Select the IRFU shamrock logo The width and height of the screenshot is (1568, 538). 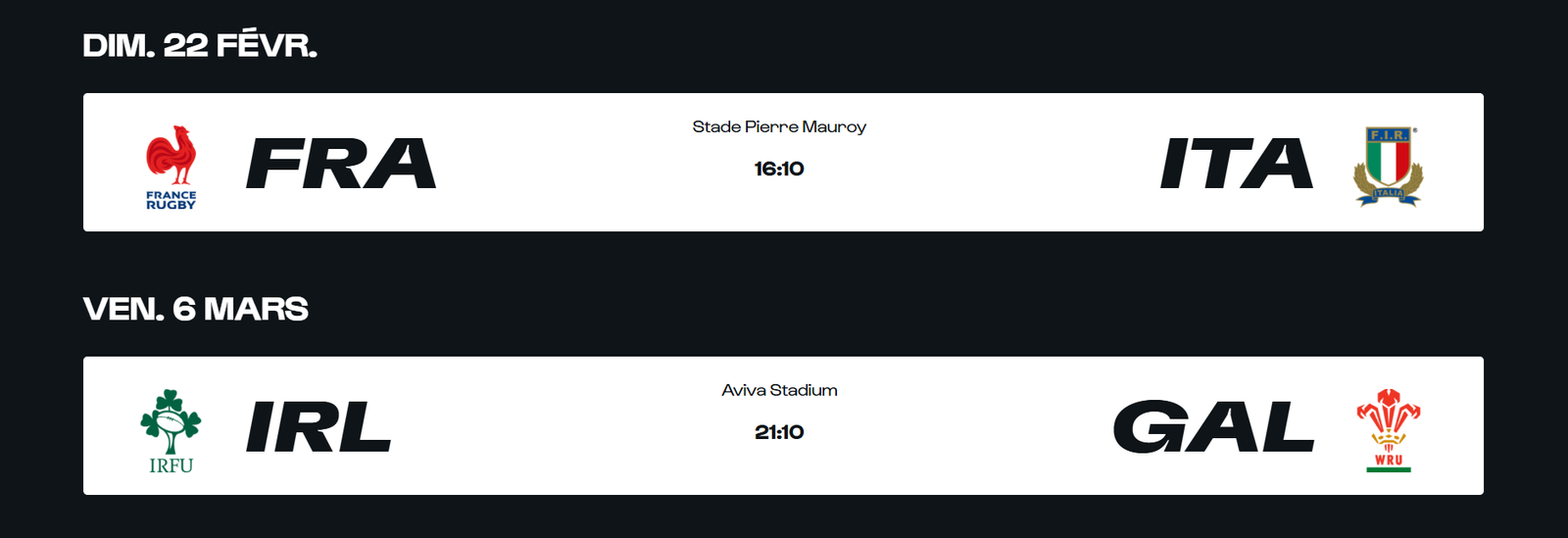pyautogui.click(x=171, y=419)
